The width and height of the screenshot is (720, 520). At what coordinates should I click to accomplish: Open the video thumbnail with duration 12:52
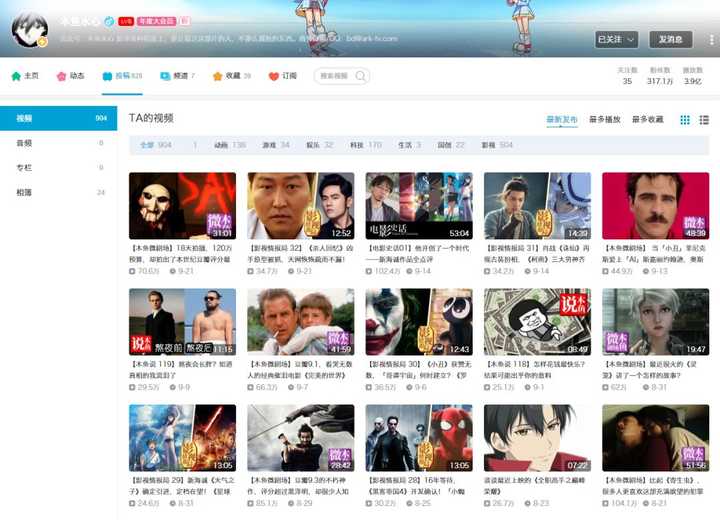(301, 206)
